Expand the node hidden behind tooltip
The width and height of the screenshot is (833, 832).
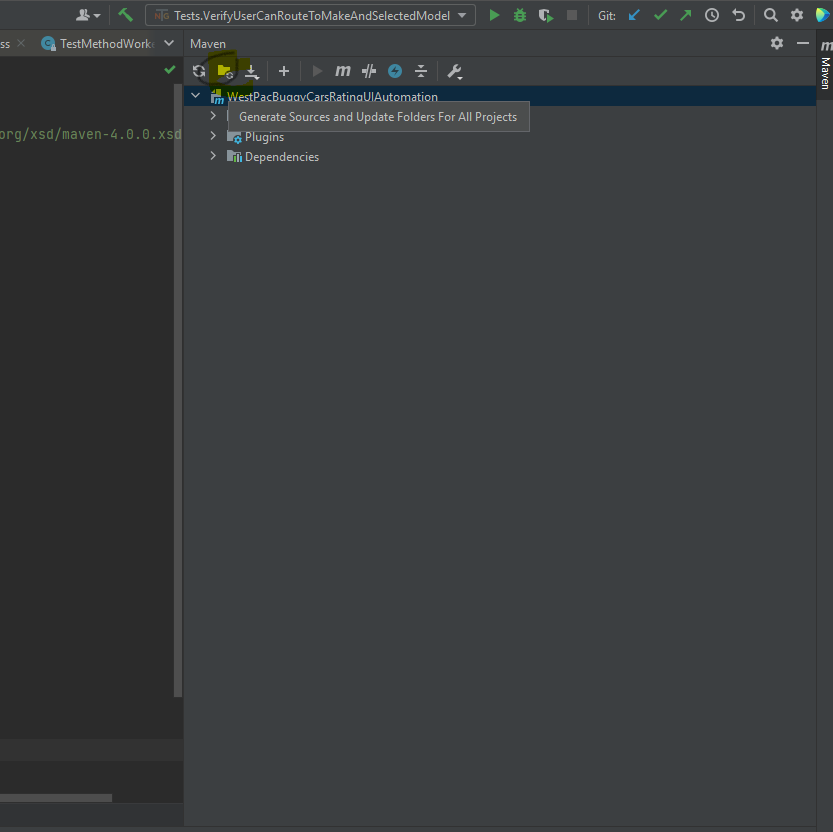[213, 116]
